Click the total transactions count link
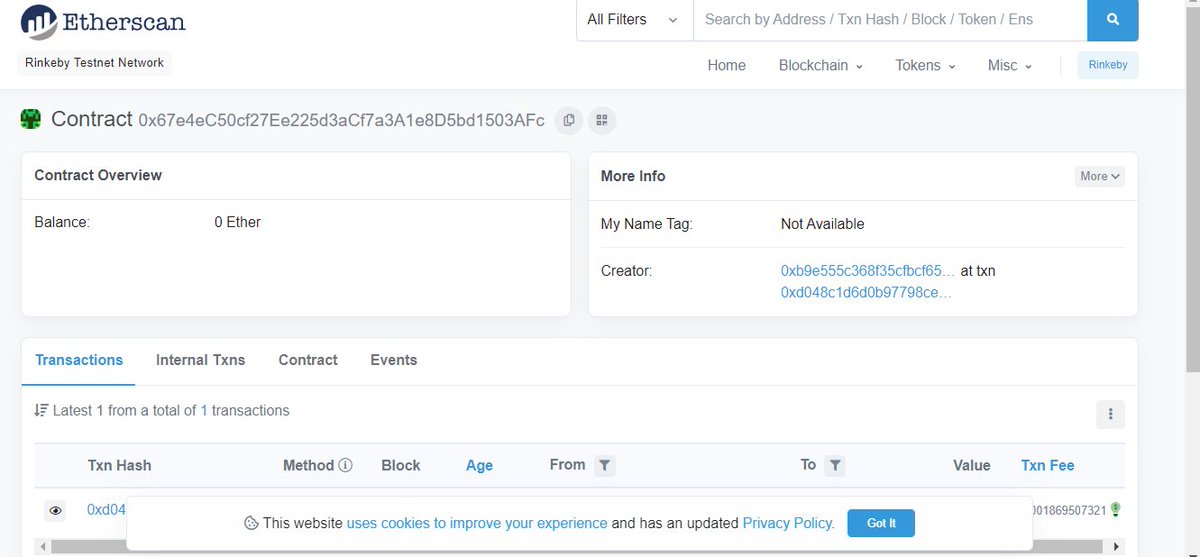This screenshot has height=557, width=1200. coord(205,410)
